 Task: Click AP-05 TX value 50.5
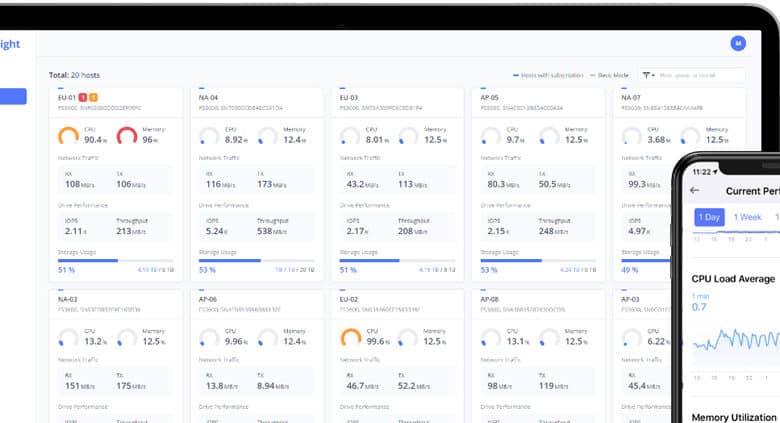[x=554, y=184]
